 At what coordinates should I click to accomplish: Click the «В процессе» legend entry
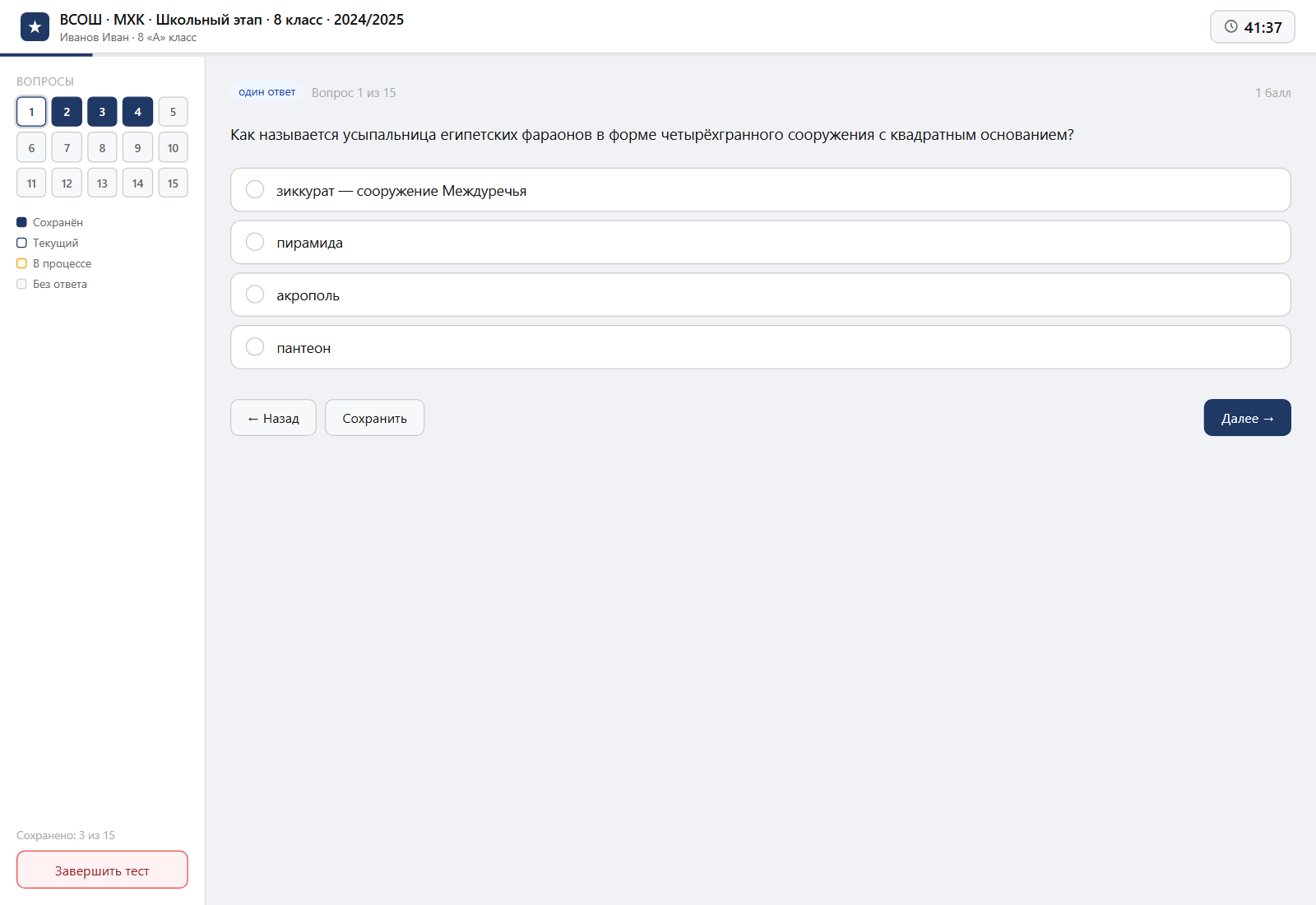coord(53,263)
